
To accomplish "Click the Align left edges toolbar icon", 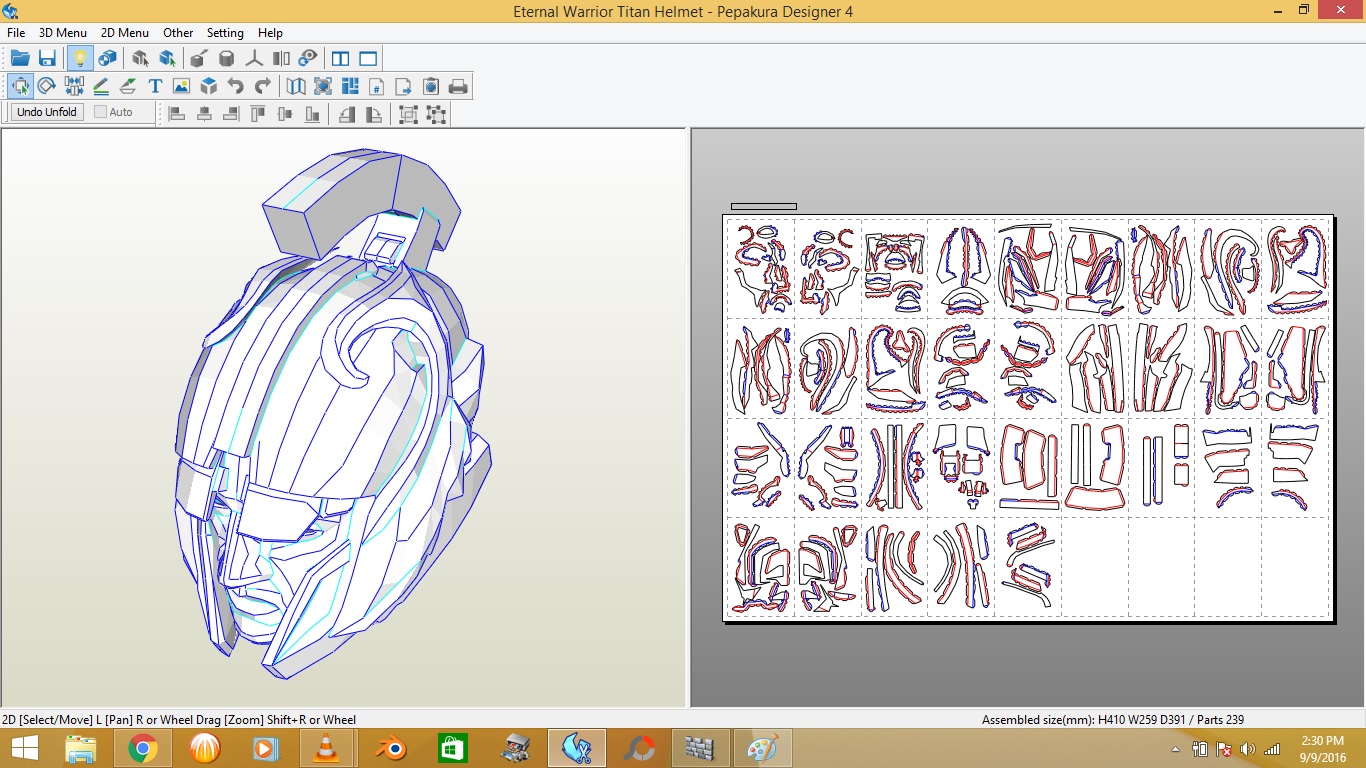I will [177, 114].
